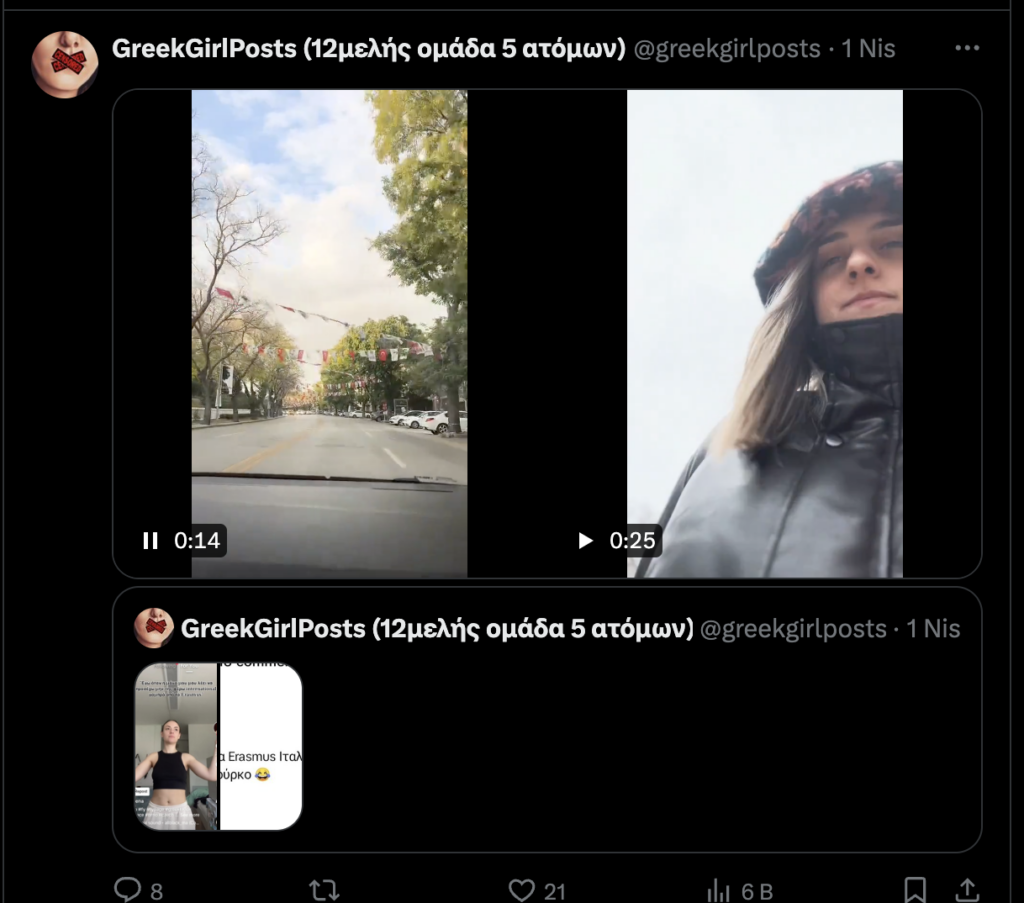
Task: Open the GreekGirlPosts avatar at top
Action: click(65, 64)
